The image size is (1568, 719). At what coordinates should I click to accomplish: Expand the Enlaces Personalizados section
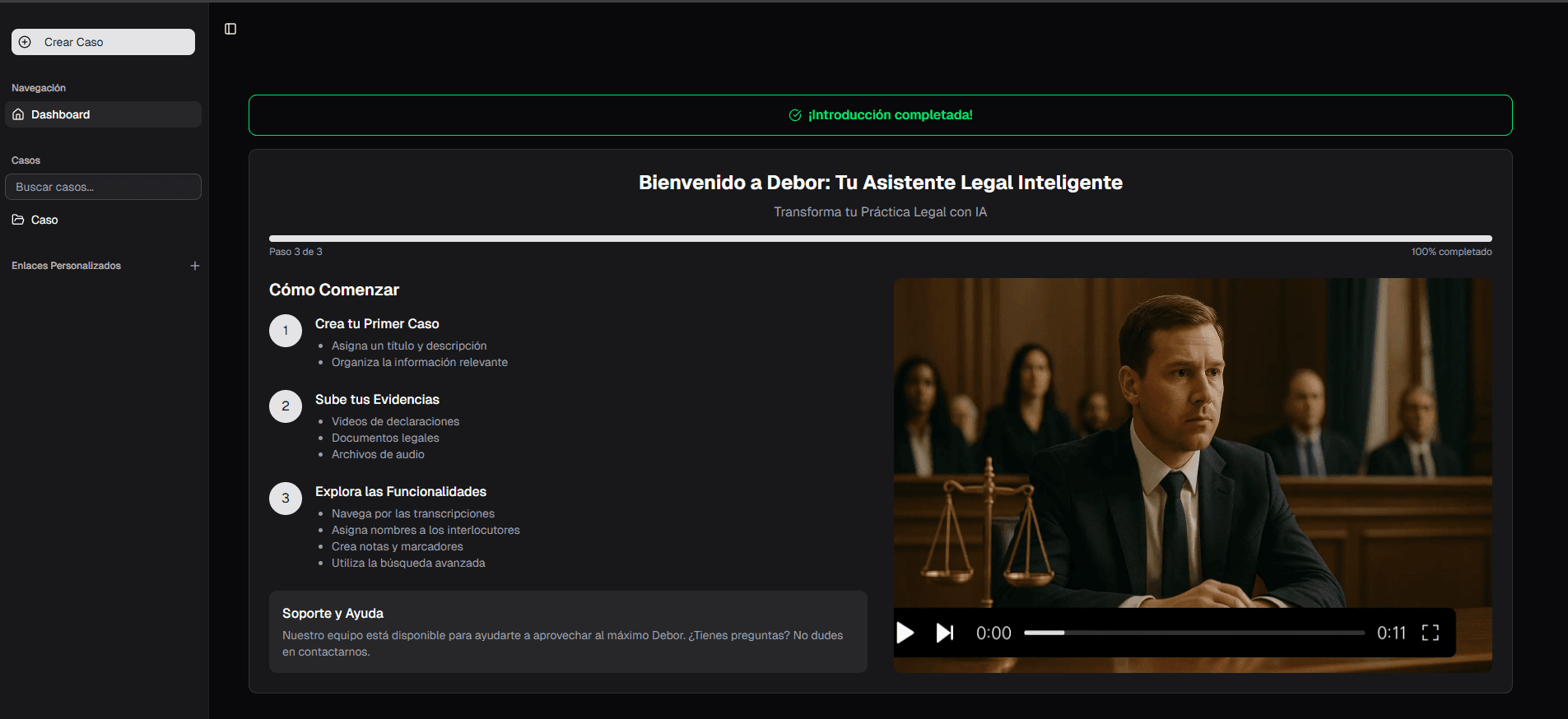(x=66, y=266)
